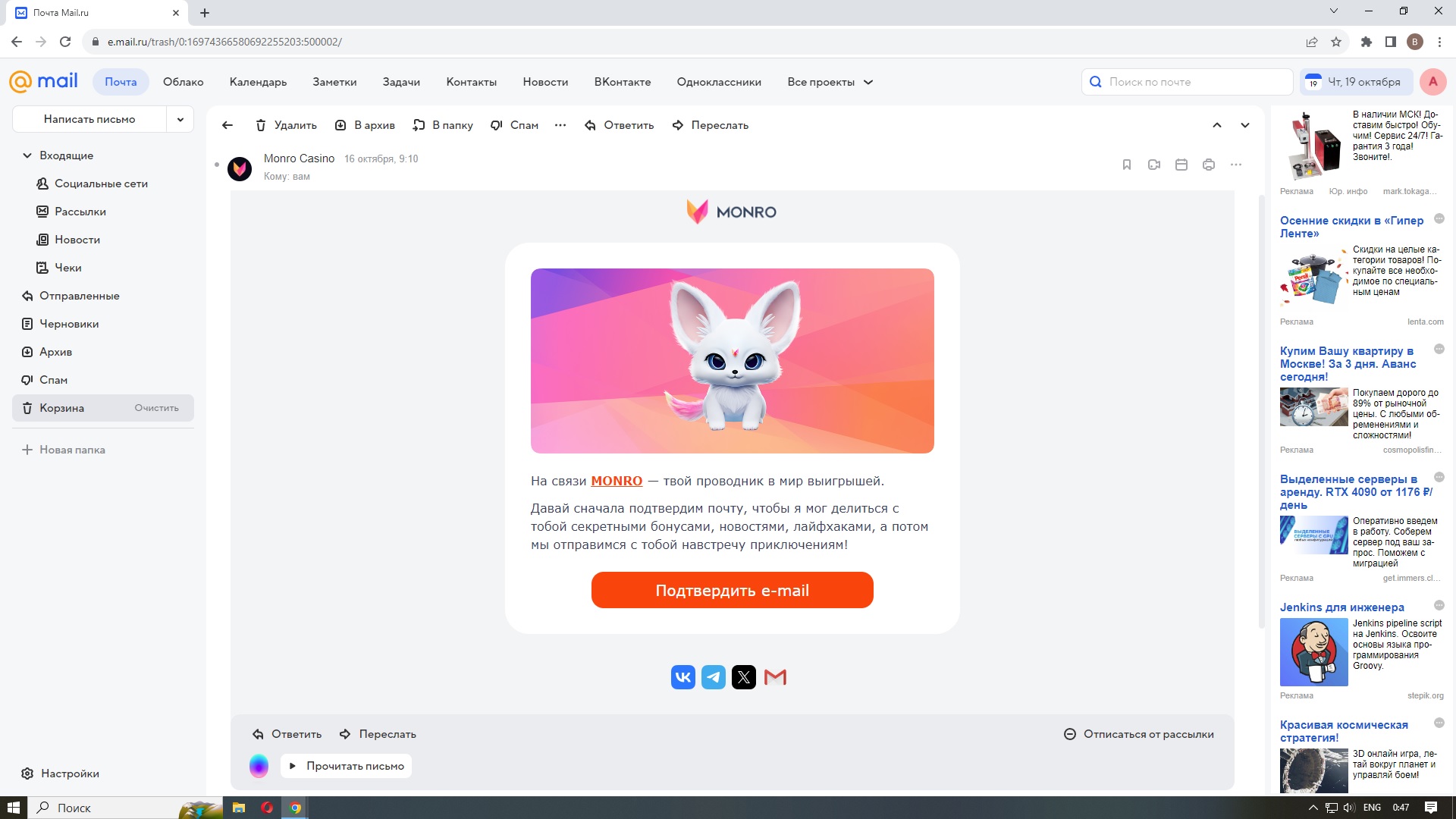1456x819 pixels.
Task: Switch to the Контакты tab
Action: [x=471, y=82]
